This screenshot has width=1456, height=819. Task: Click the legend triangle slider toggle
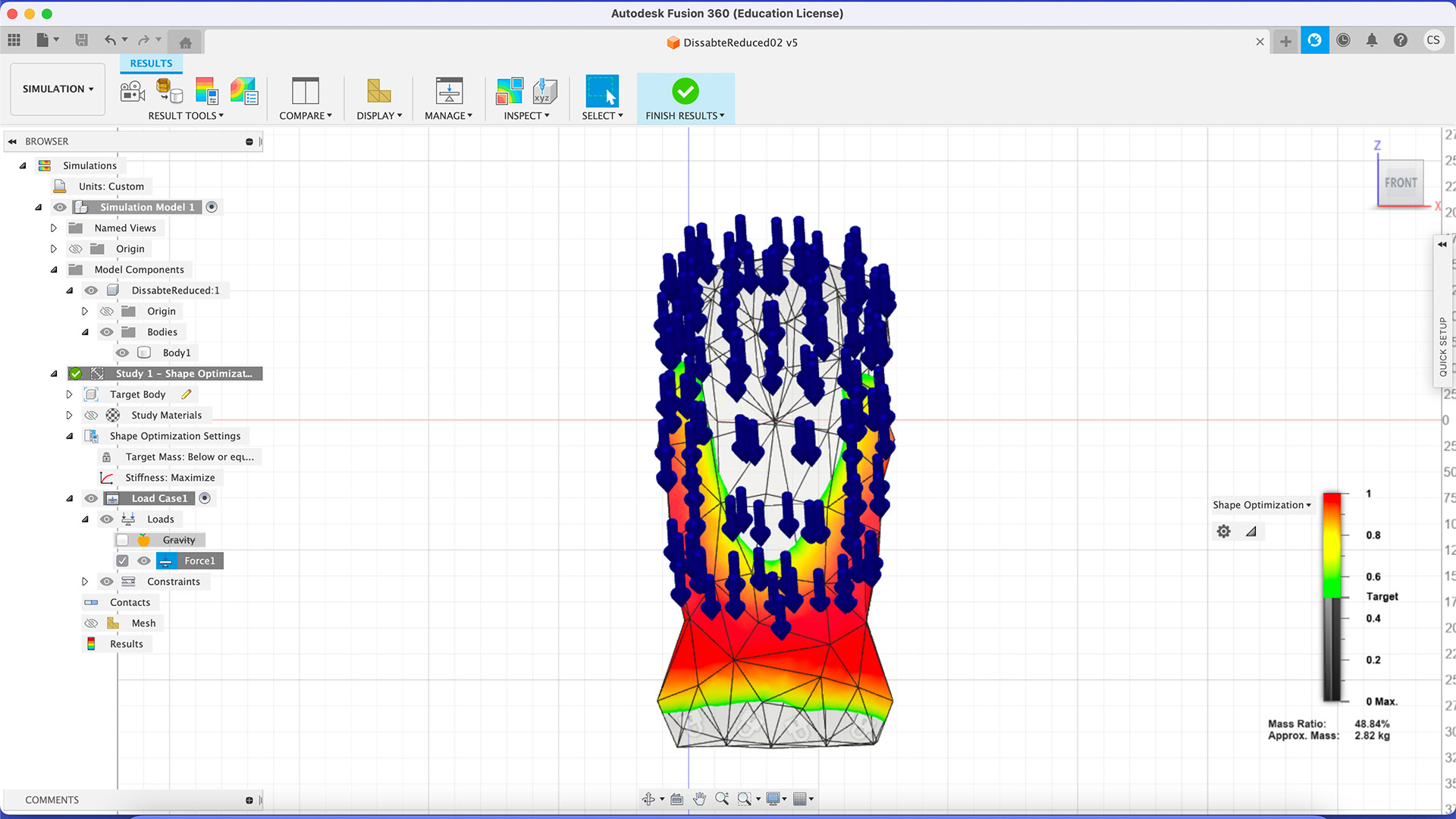coord(1251,532)
